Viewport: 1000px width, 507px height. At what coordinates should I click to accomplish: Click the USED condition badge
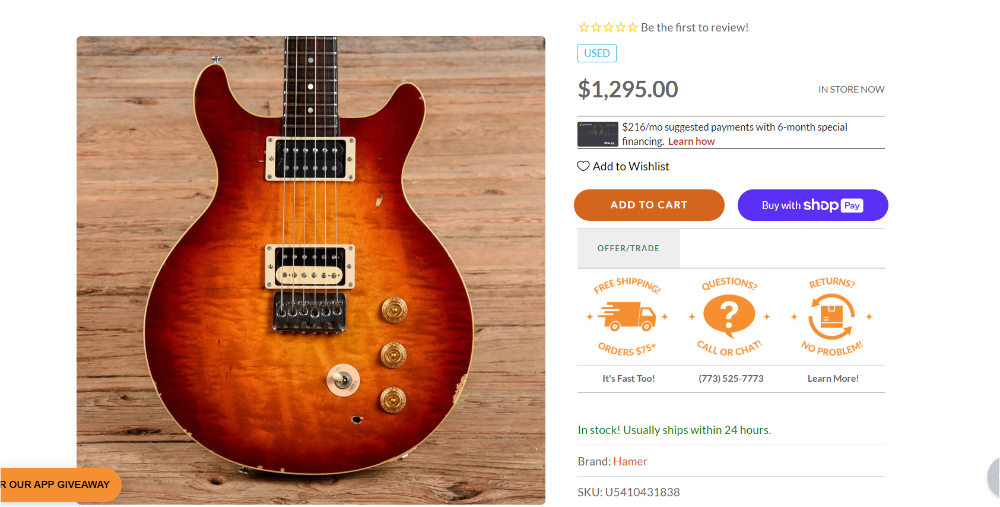(597, 53)
